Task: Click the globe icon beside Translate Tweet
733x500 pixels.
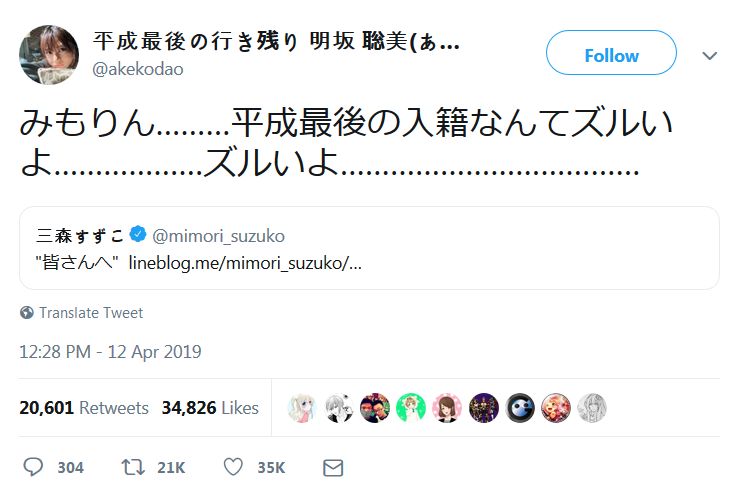Action: (27, 313)
